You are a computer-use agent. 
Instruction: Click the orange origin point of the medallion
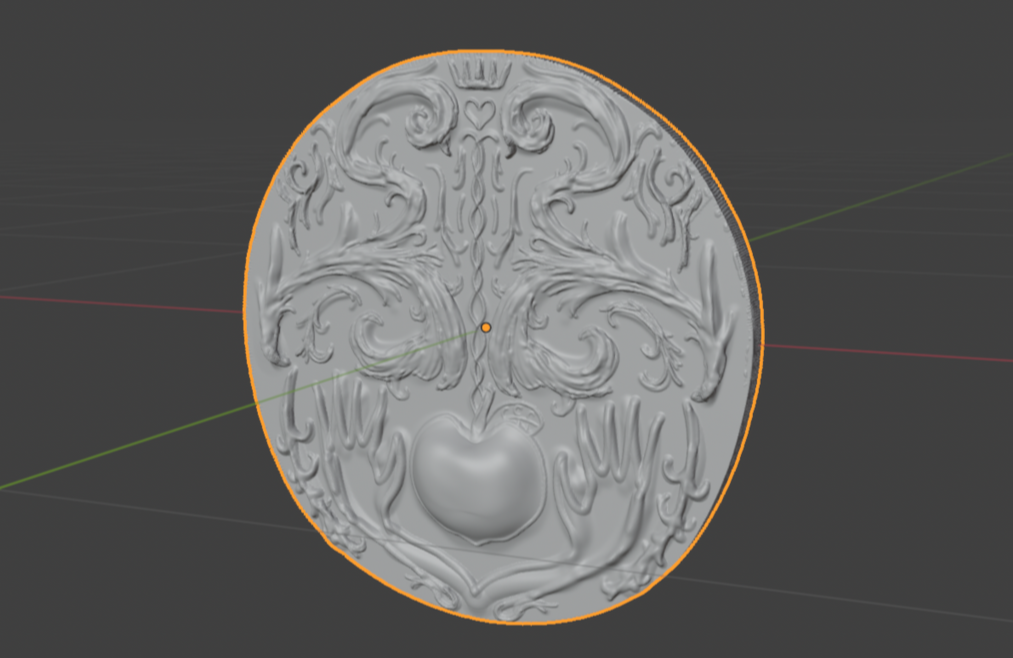[486, 328]
